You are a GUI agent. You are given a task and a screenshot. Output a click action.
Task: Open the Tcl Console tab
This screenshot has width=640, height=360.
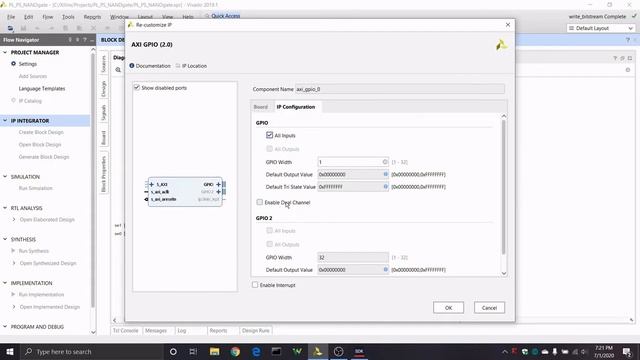tap(126, 331)
